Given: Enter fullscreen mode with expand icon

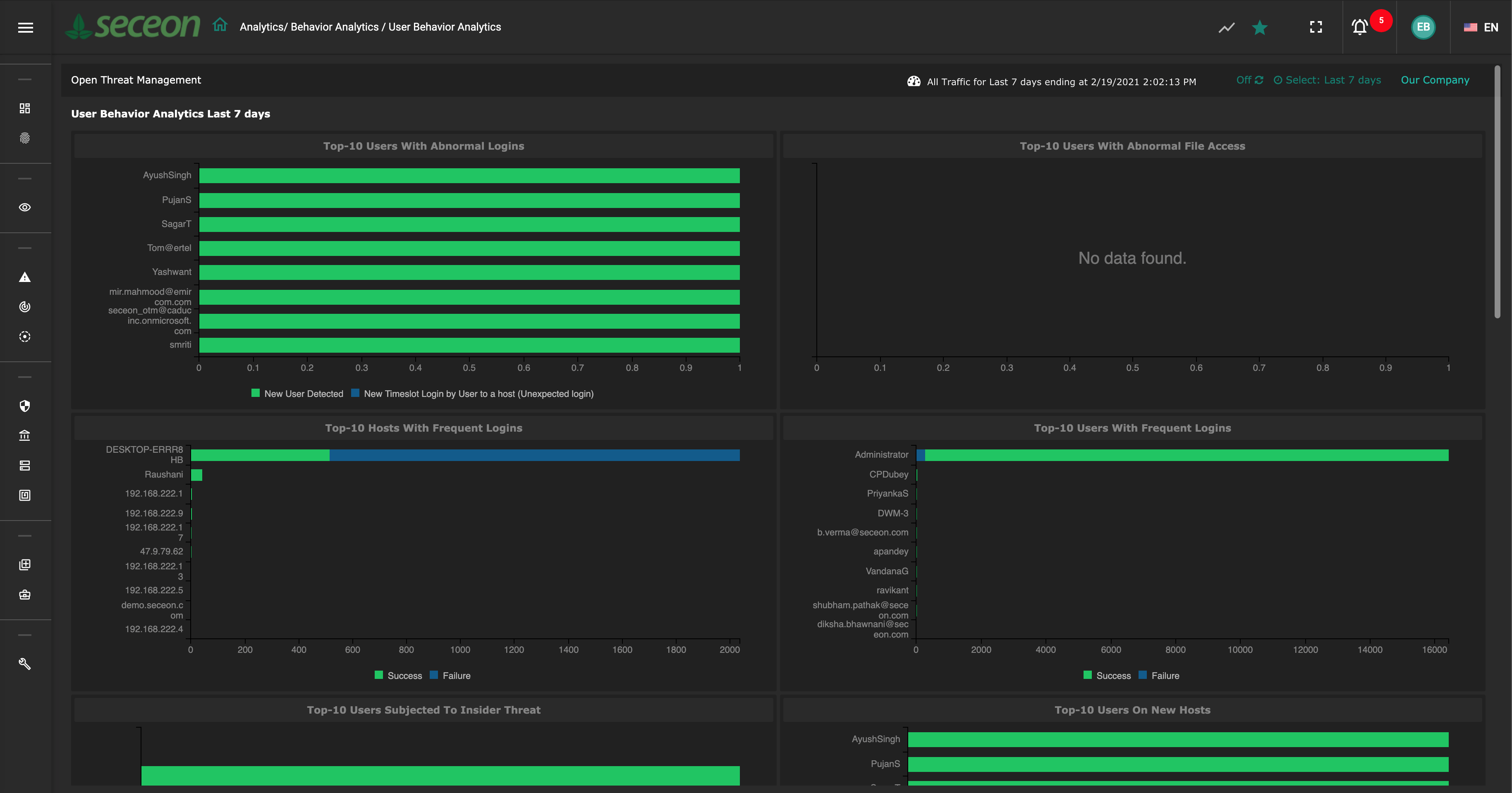Looking at the screenshot, I should [1316, 27].
